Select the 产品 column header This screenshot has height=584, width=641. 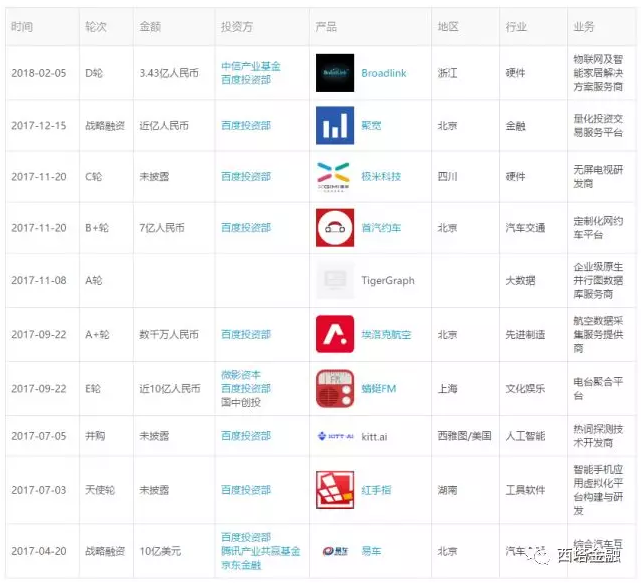[x=326, y=27]
